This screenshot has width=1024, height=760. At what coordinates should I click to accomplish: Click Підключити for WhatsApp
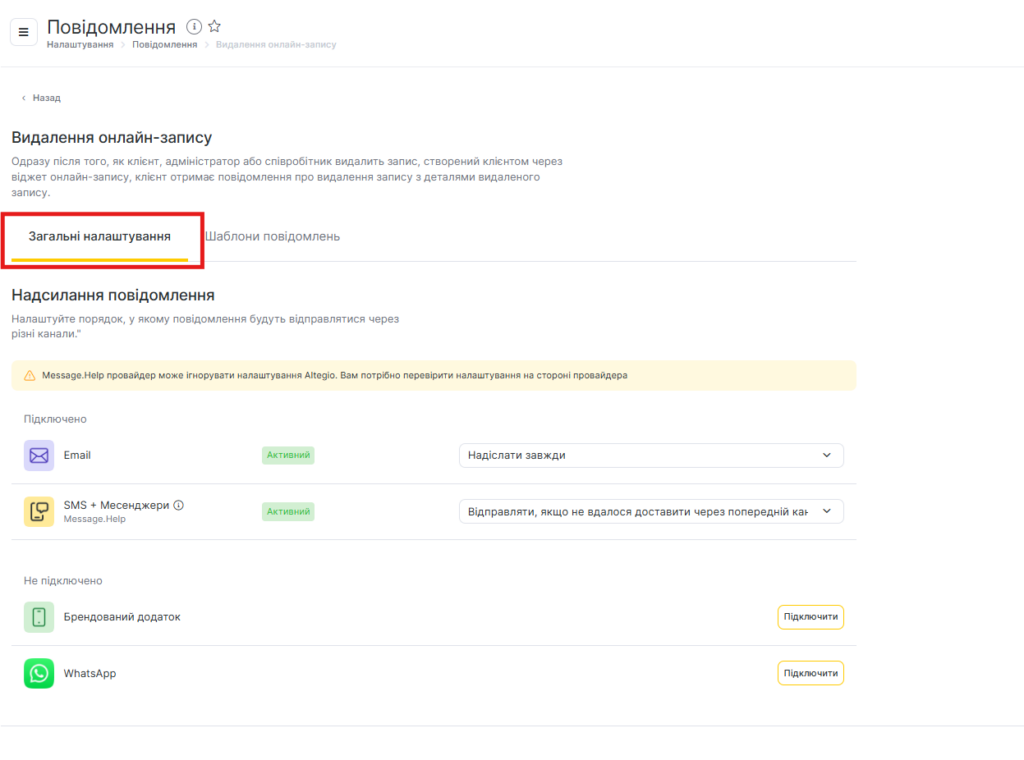(810, 673)
